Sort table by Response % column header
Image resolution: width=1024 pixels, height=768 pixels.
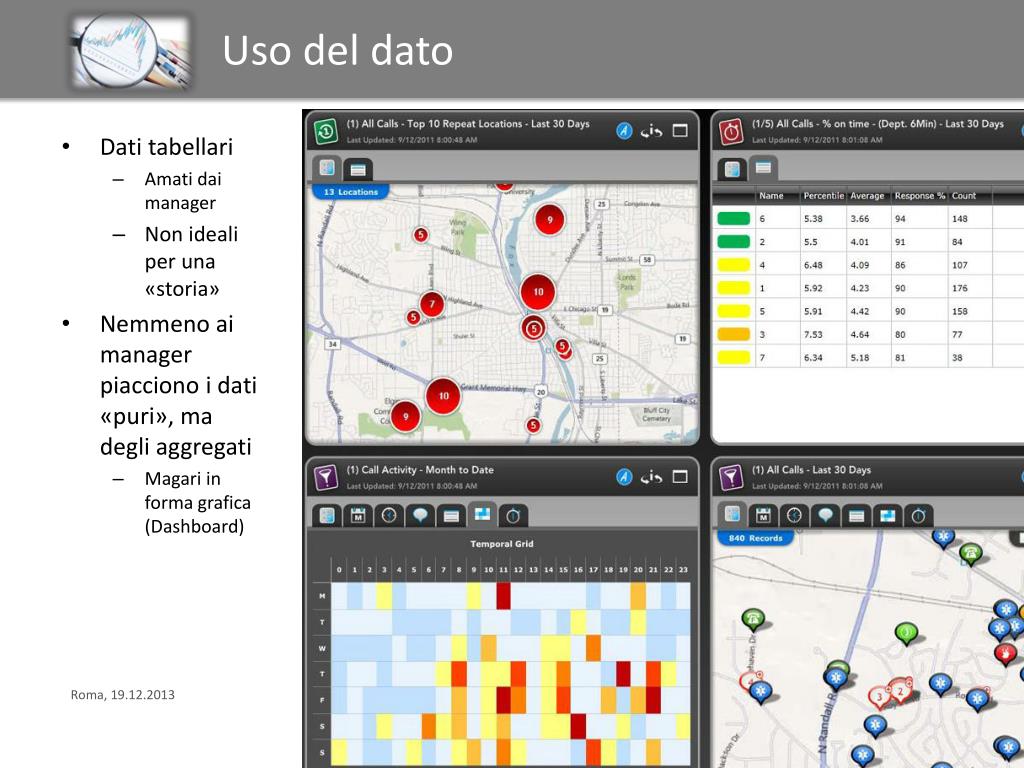point(920,196)
